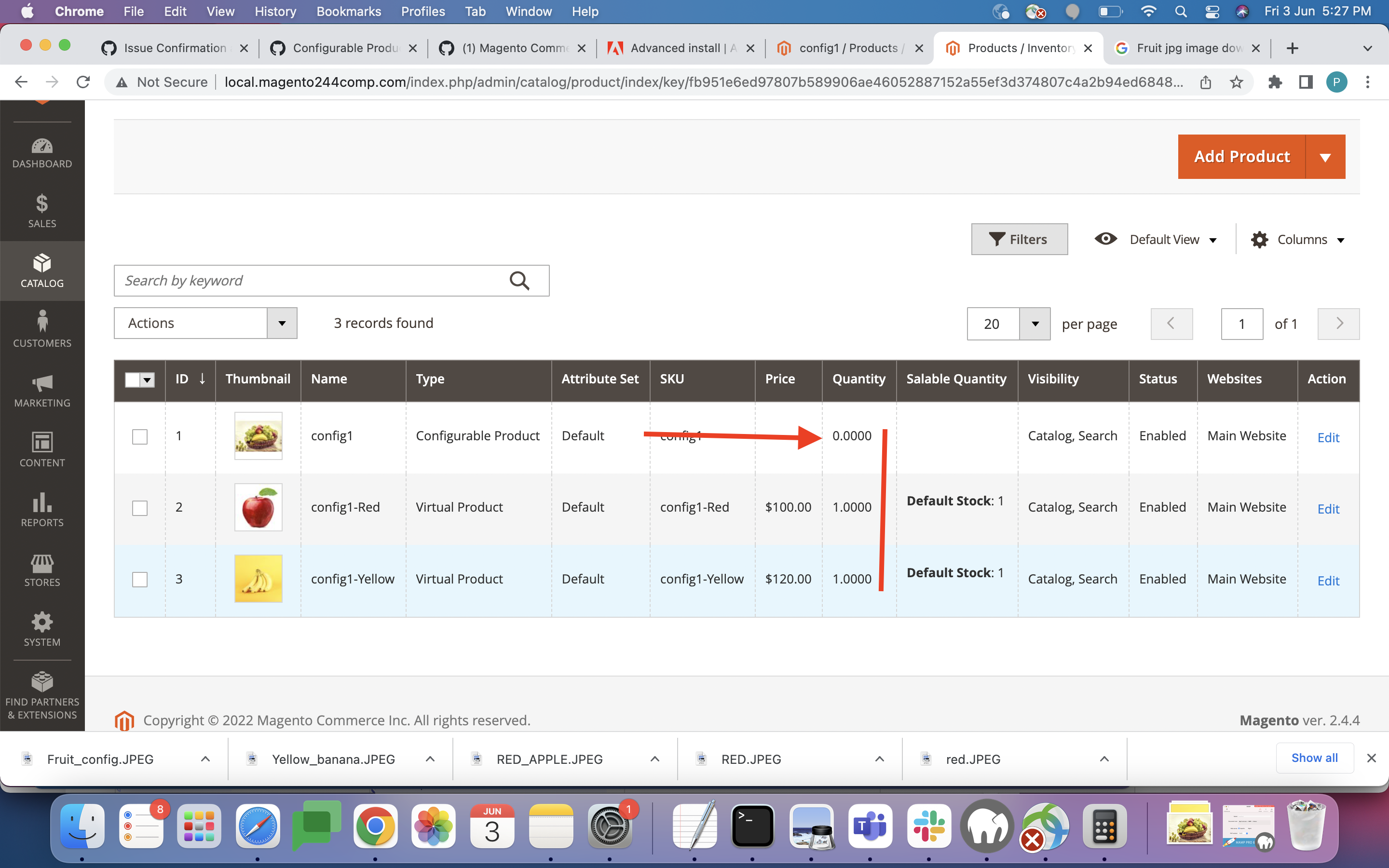The height and width of the screenshot is (868, 1389).
Task: Open the Reports section
Action: (x=42, y=510)
